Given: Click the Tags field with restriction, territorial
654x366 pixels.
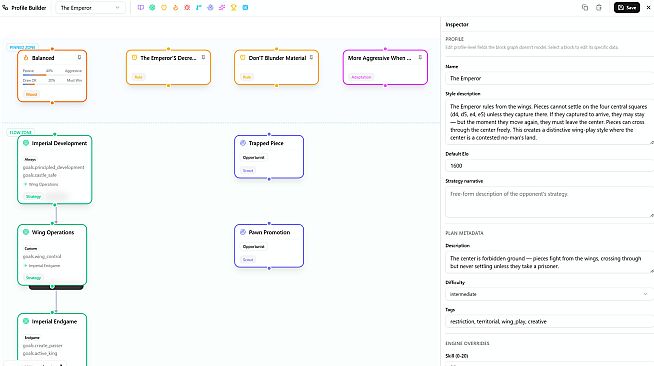Looking at the screenshot, I should click(x=549, y=321).
